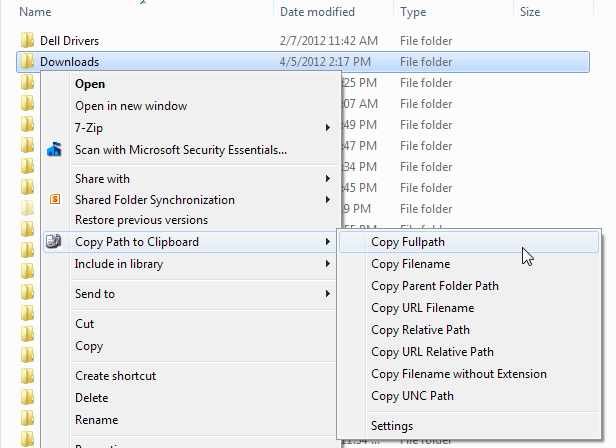Click File folder type in Dell Drivers row
The height and width of the screenshot is (448, 616).
click(x=426, y=40)
